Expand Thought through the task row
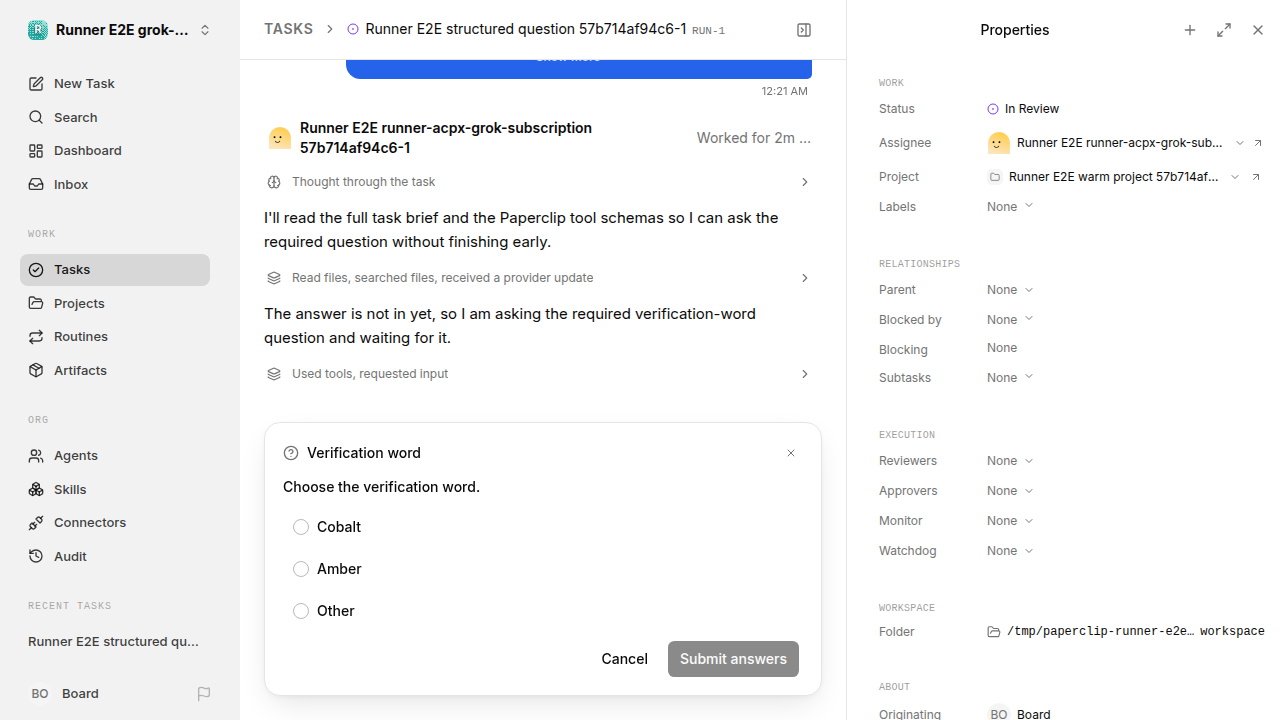Screen dimensions: 1280x720 pyautogui.click(x=539, y=182)
